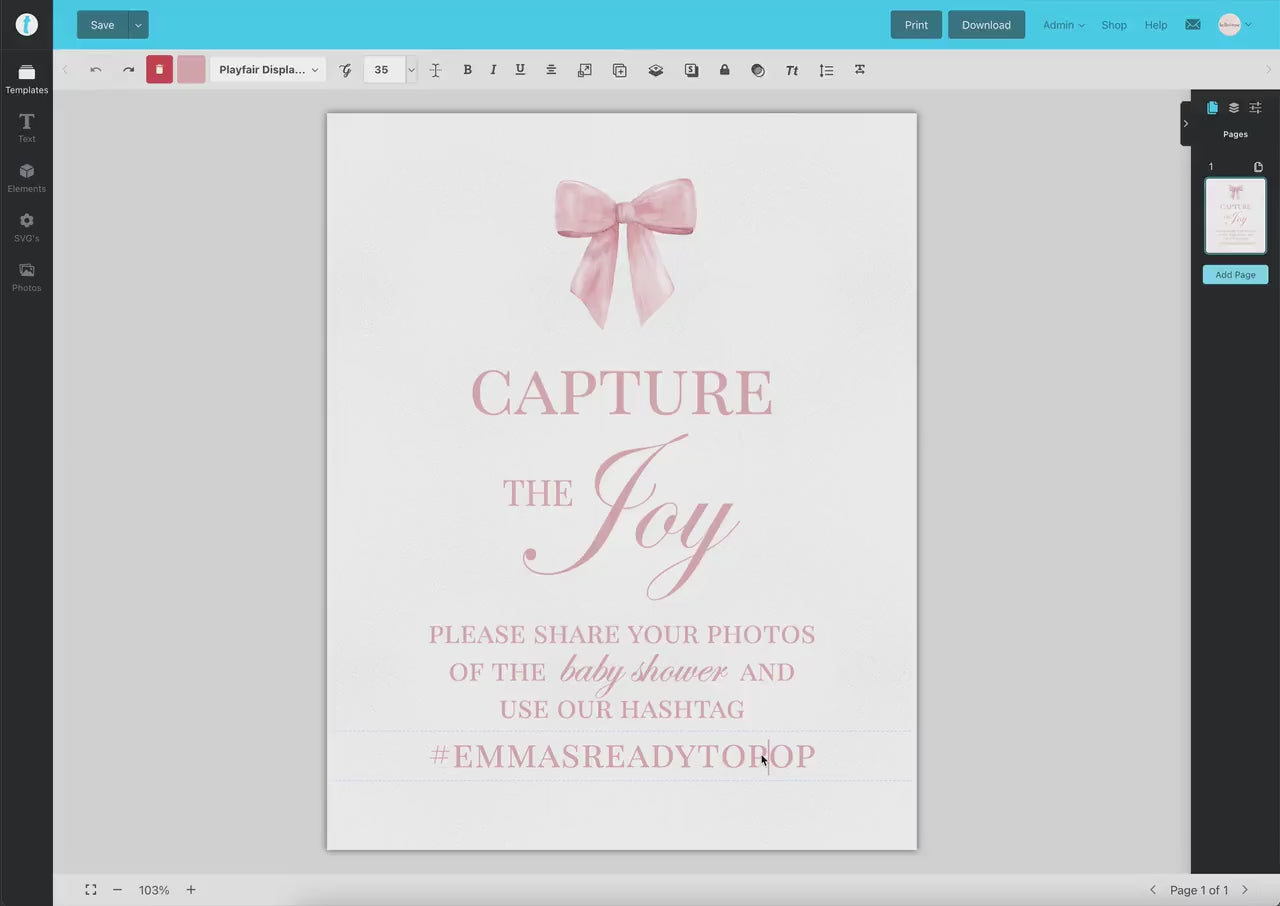Click the text shadow/stroke S icon

(691, 70)
